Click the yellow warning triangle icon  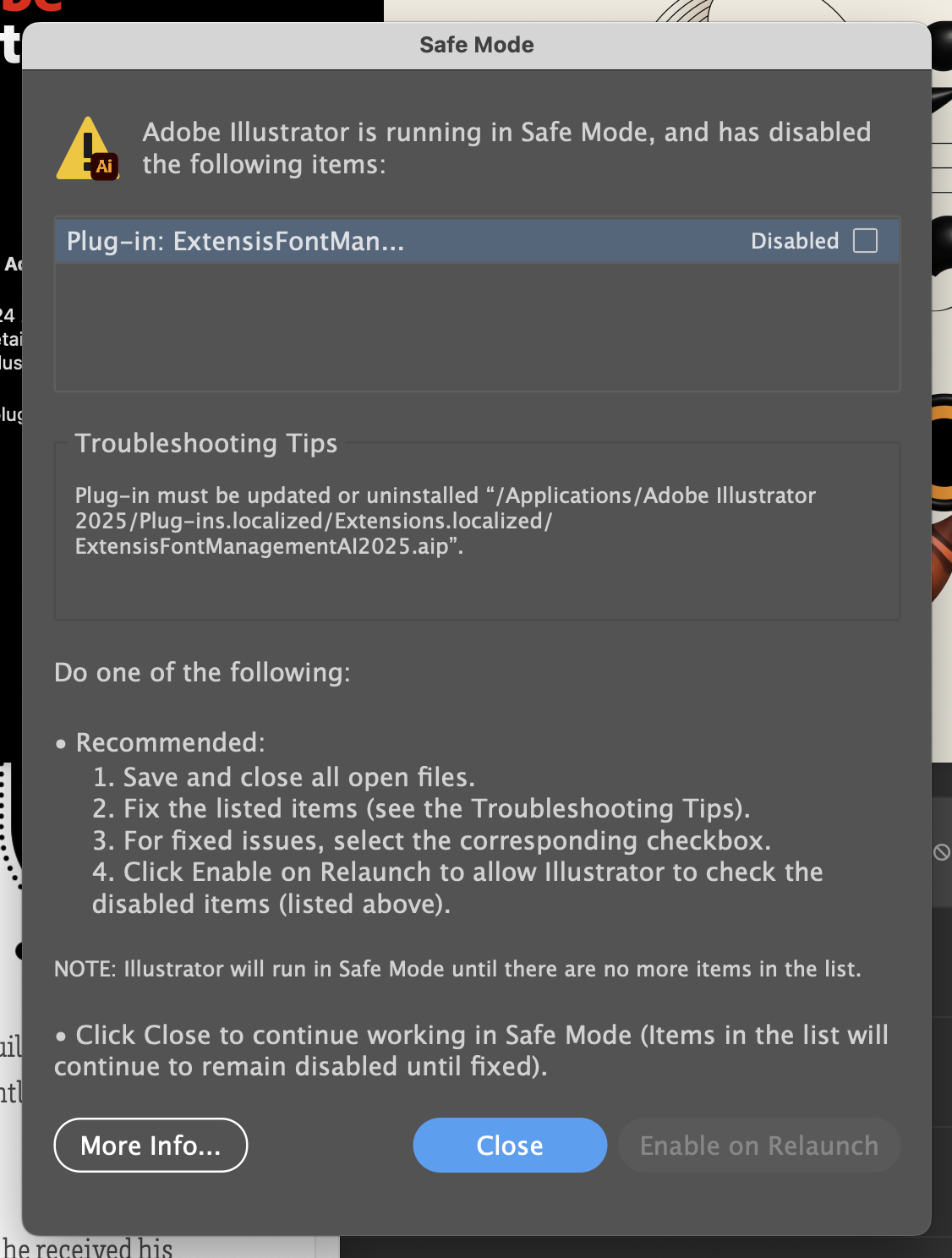[85, 144]
